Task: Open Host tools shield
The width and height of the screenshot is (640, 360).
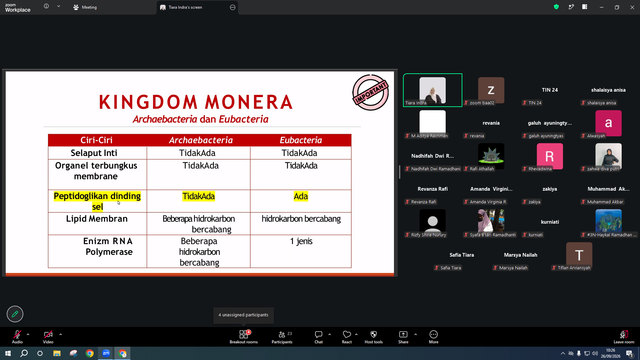Action: pyautogui.click(x=373, y=337)
